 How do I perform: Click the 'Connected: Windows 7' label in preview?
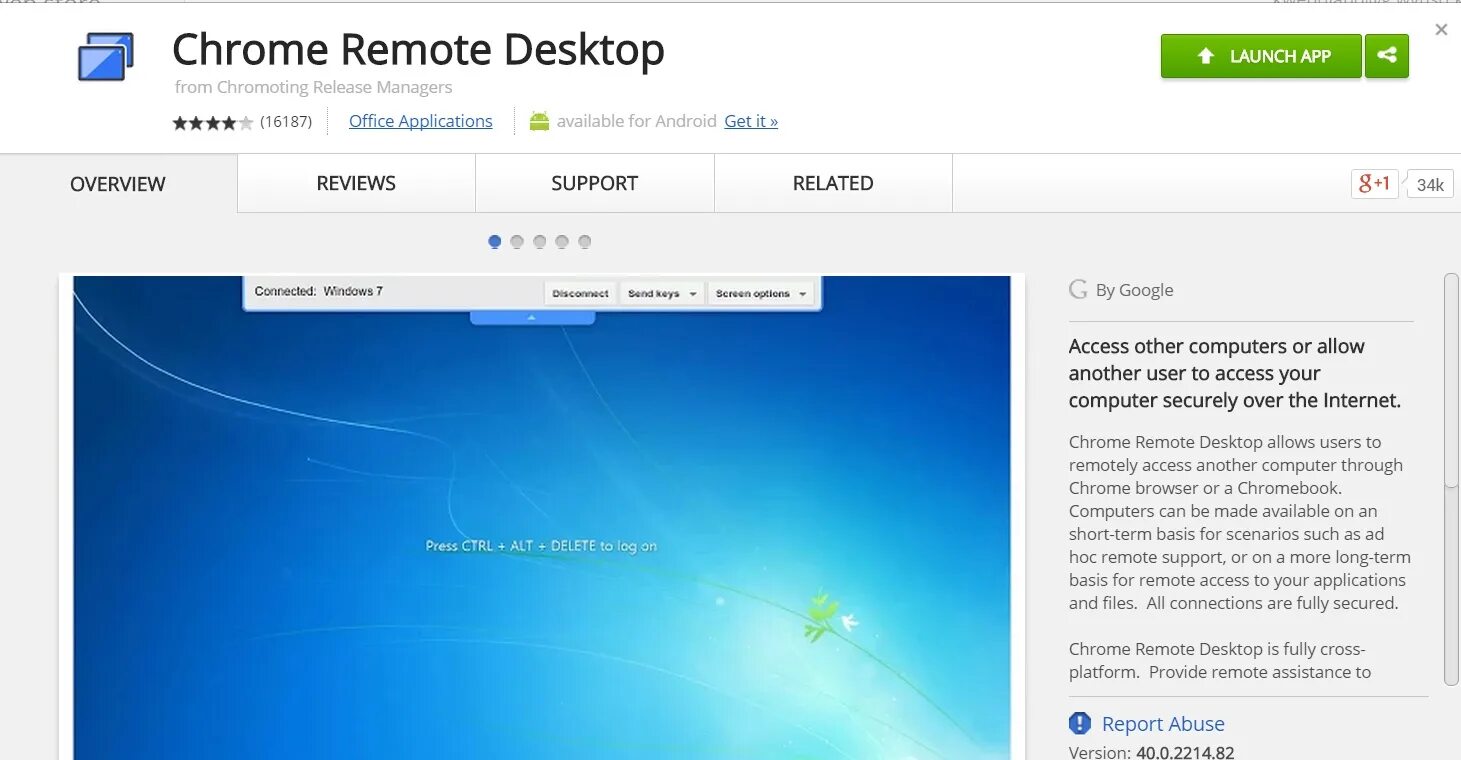point(318,291)
